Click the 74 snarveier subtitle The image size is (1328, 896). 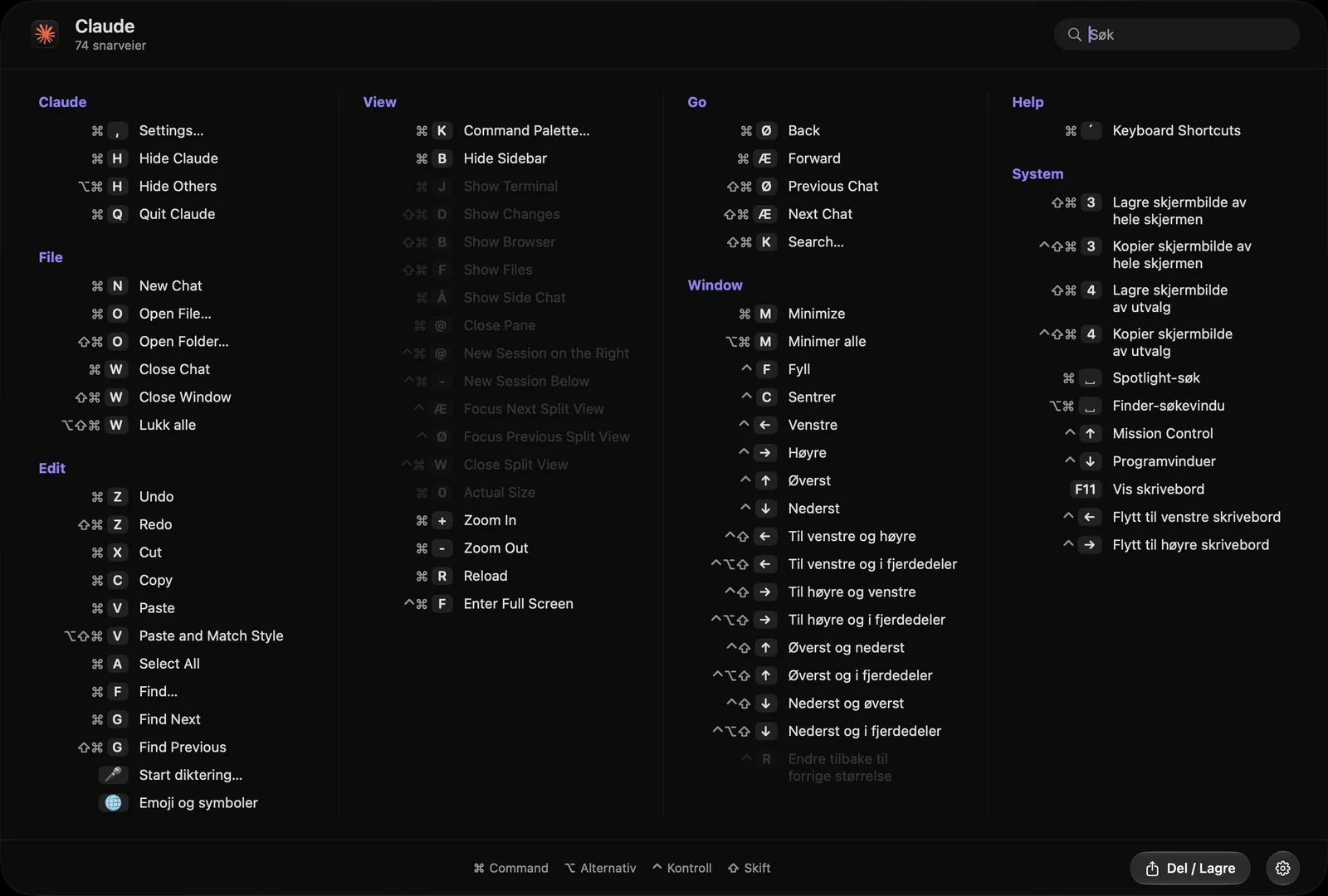click(110, 46)
